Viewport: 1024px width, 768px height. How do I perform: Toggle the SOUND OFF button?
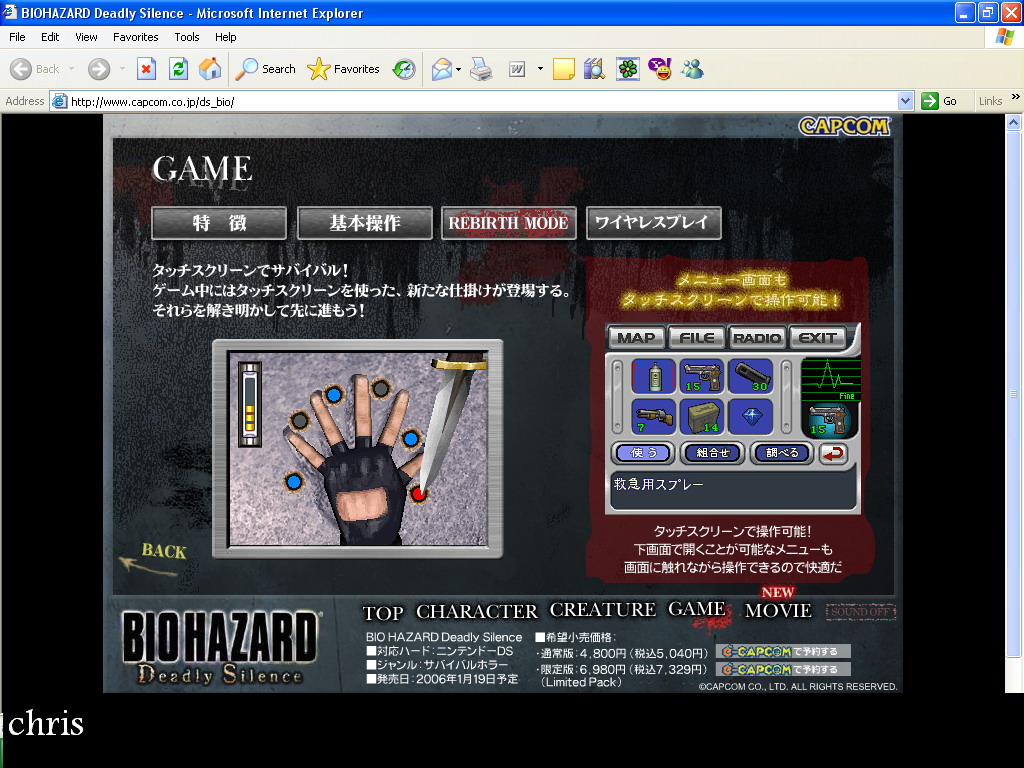pos(862,612)
